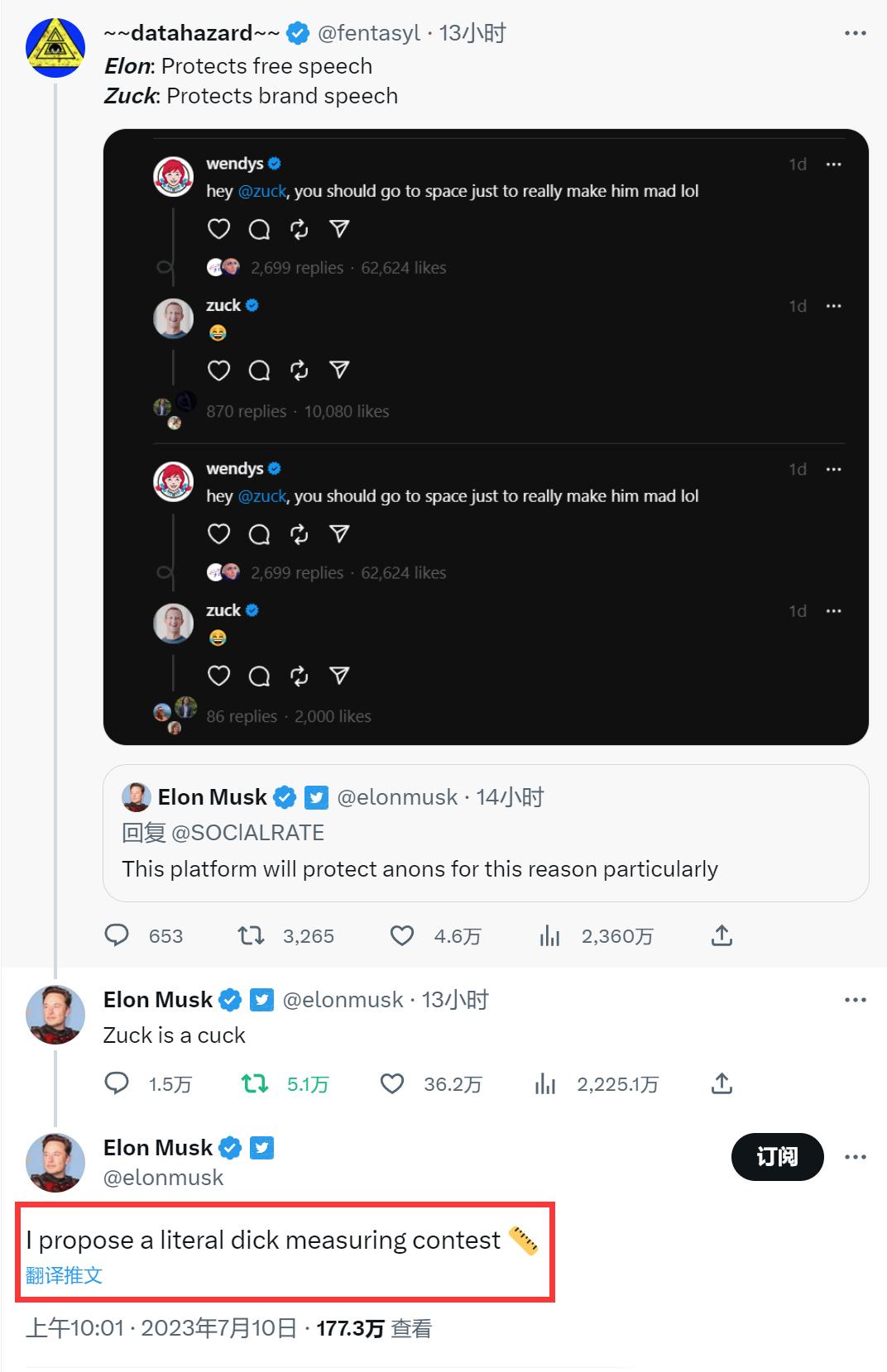Open the tweet timestamp 上午10:01 2023年7月10日

coord(161,1329)
